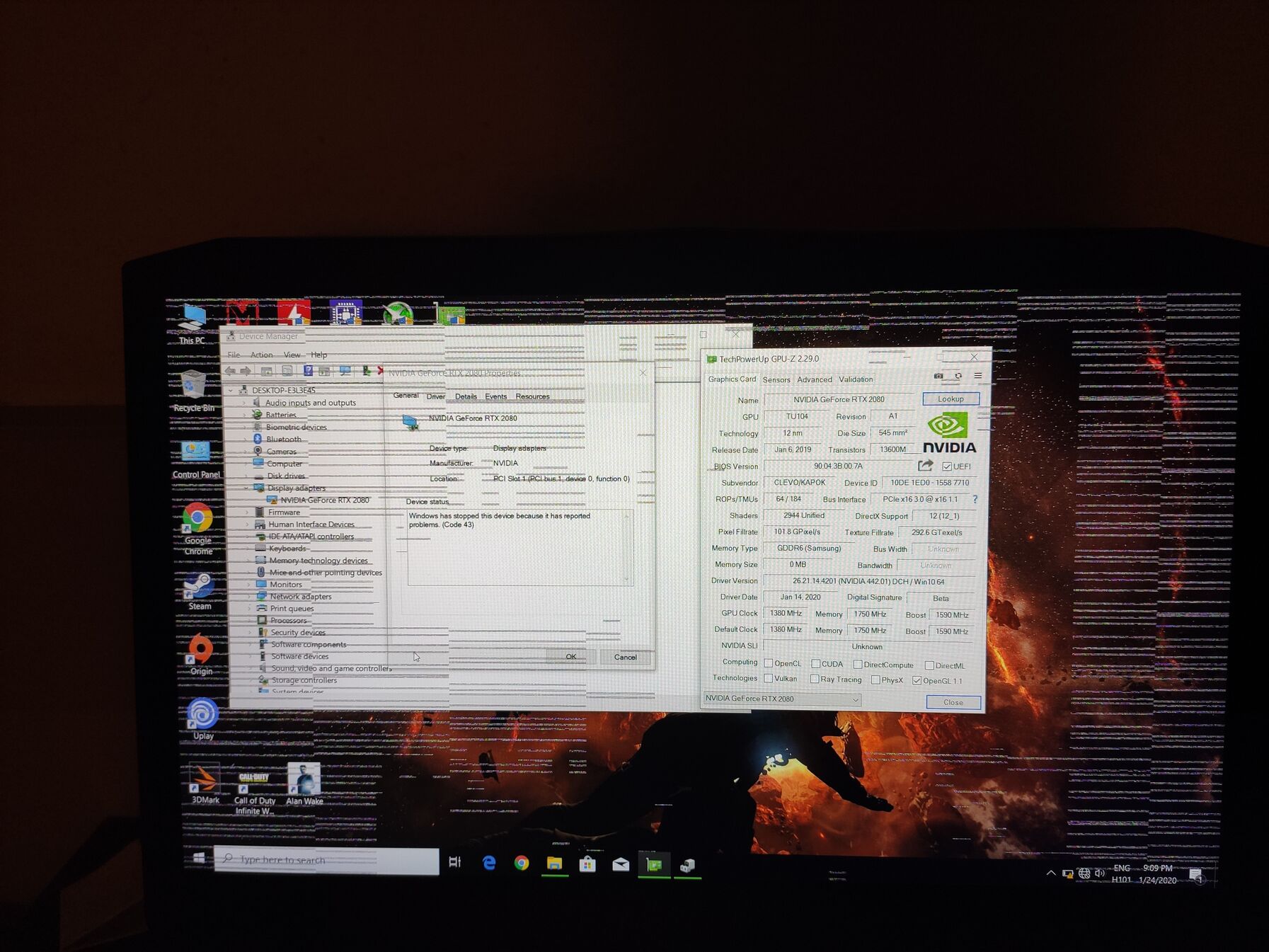Open the Action menu in Device Manager
Viewport: 1269px width, 952px height.
pyautogui.click(x=261, y=355)
